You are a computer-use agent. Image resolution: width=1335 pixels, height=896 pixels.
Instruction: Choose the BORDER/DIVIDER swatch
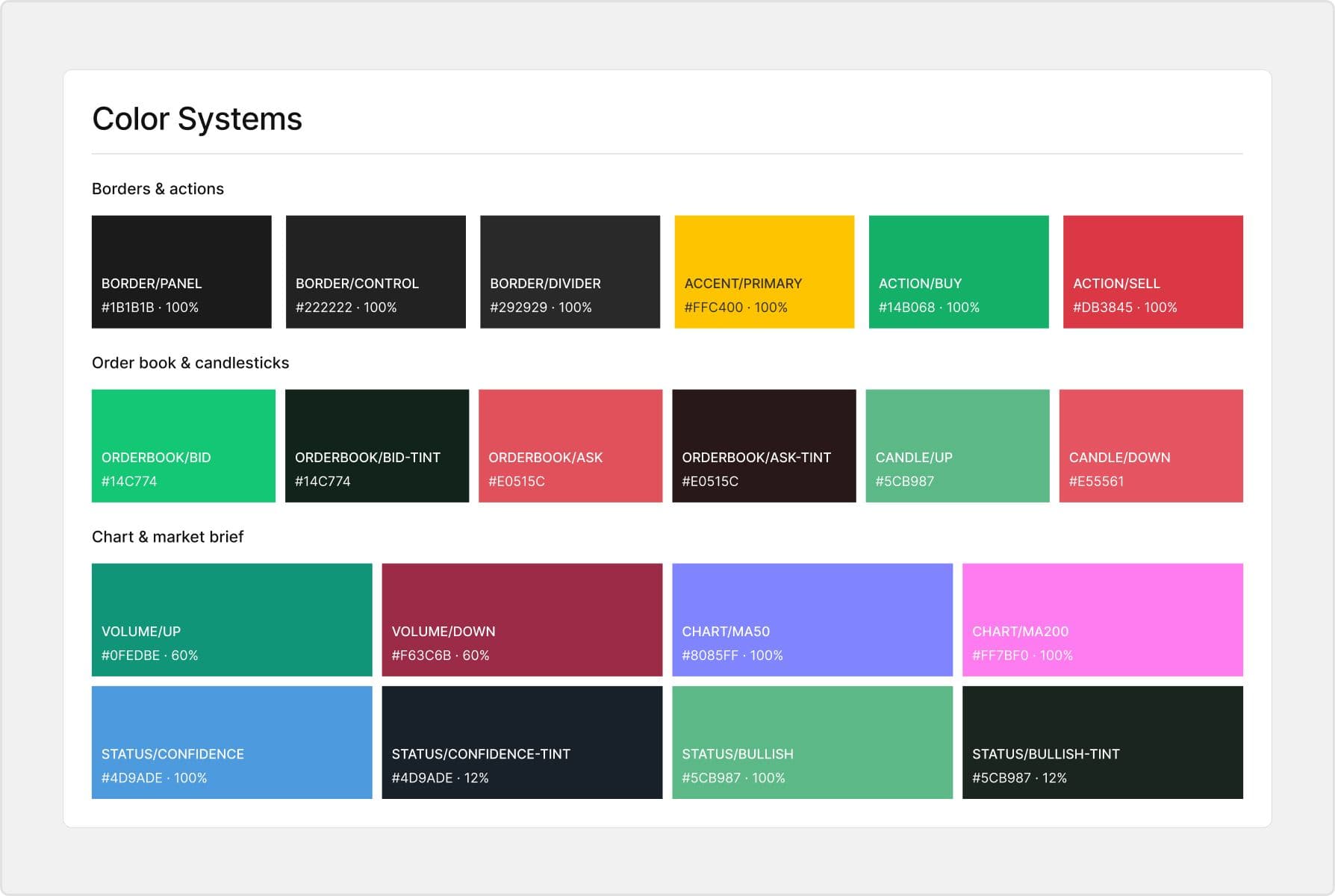coord(570,272)
